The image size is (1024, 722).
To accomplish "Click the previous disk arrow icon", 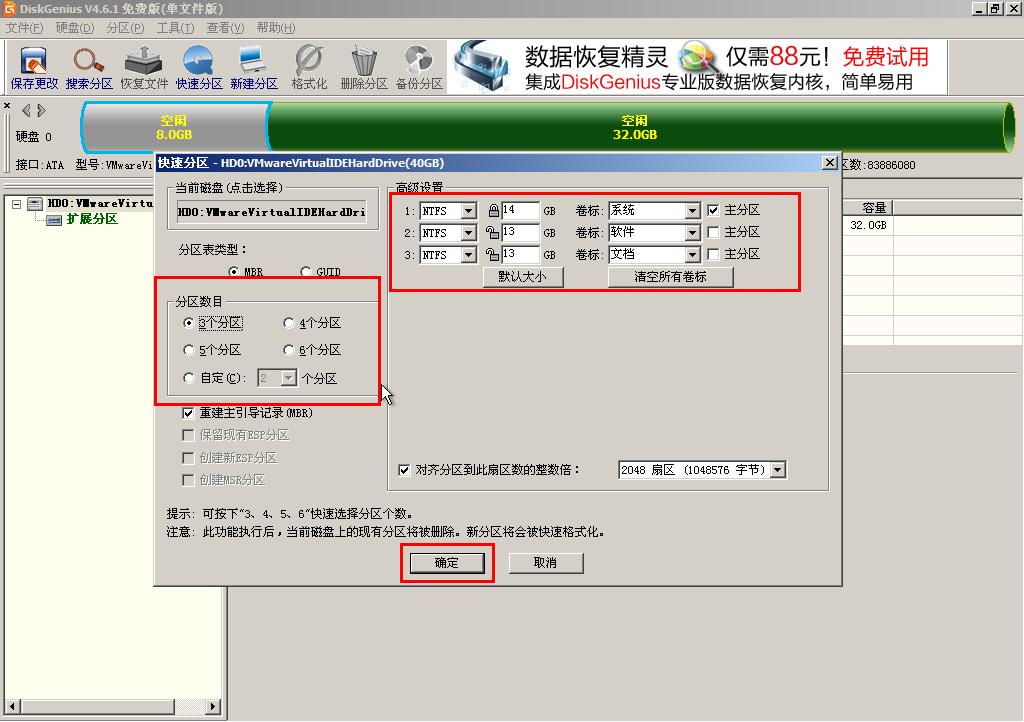I will (26, 110).
